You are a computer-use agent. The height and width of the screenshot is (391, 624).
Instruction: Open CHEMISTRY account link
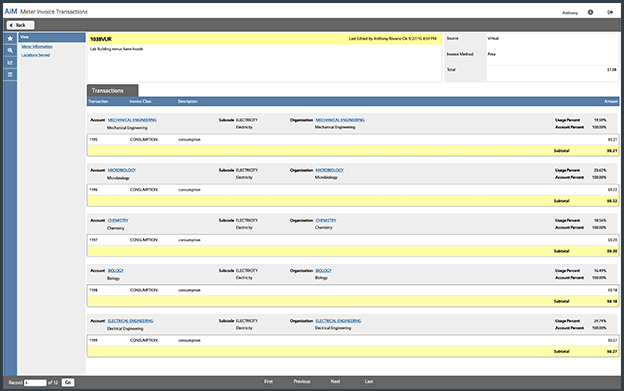[118, 220]
